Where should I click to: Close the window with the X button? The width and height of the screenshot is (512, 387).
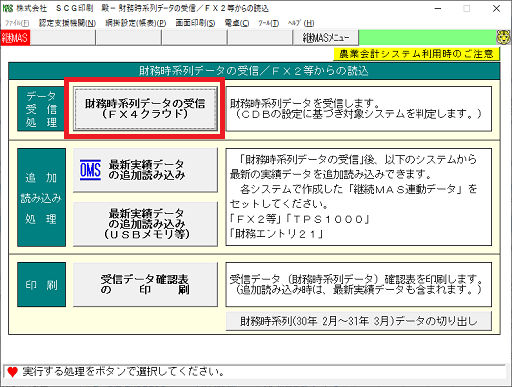[496, 9]
